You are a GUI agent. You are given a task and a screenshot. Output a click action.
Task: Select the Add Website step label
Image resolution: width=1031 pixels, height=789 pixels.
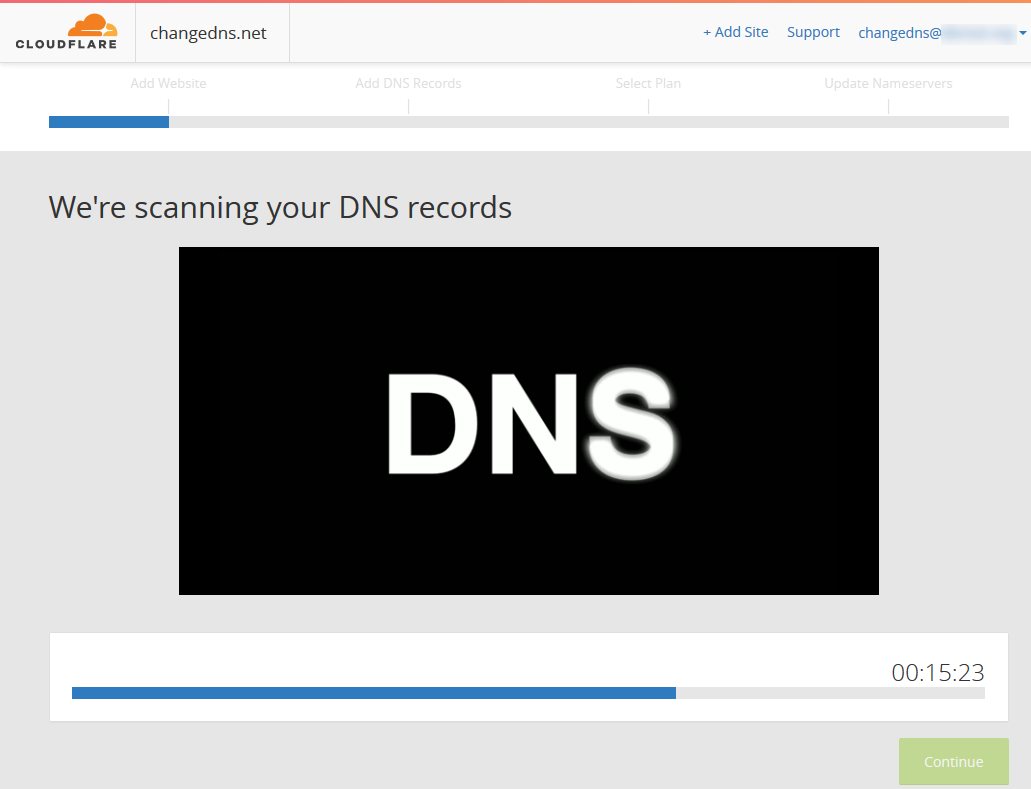coord(168,83)
